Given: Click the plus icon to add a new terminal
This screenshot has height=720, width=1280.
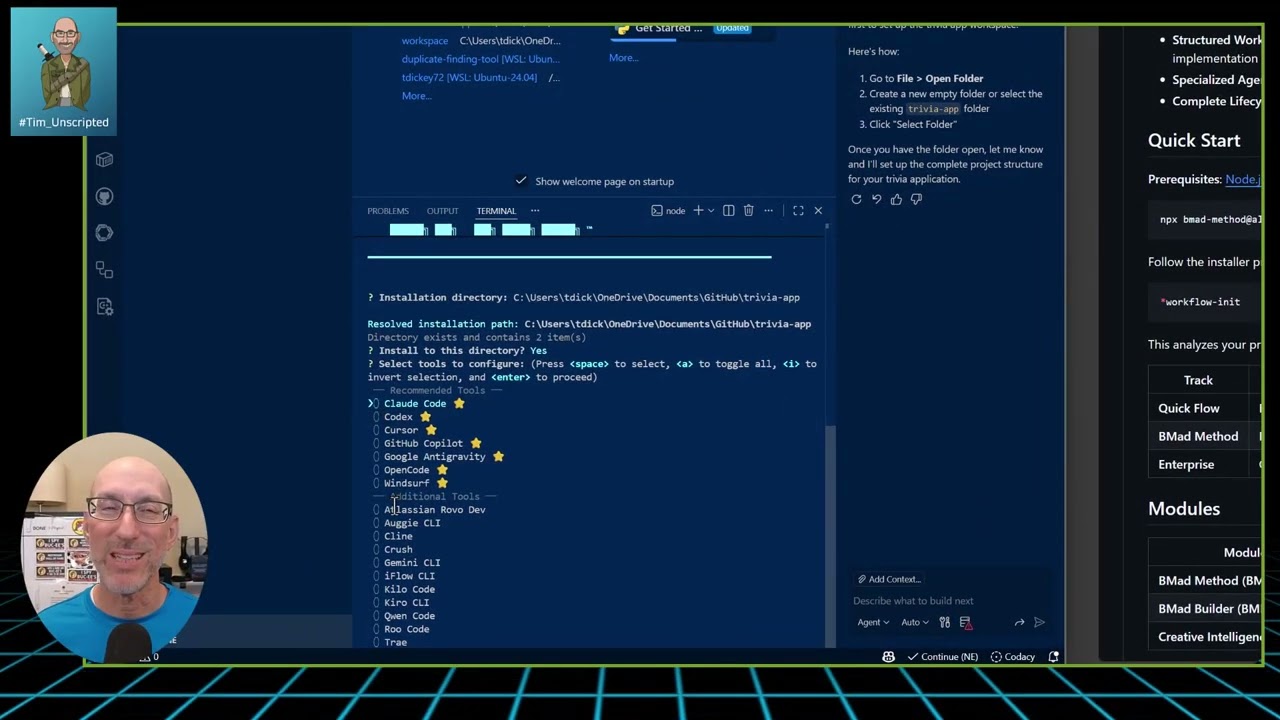Looking at the screenshot, I should pos(698,211).
